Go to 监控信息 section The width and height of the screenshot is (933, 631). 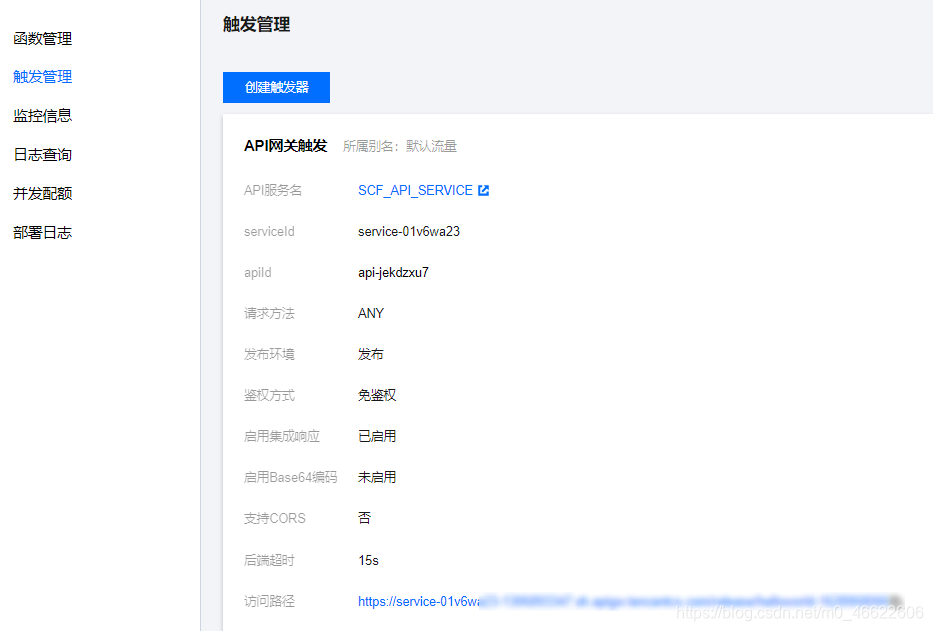pos(42,115)
